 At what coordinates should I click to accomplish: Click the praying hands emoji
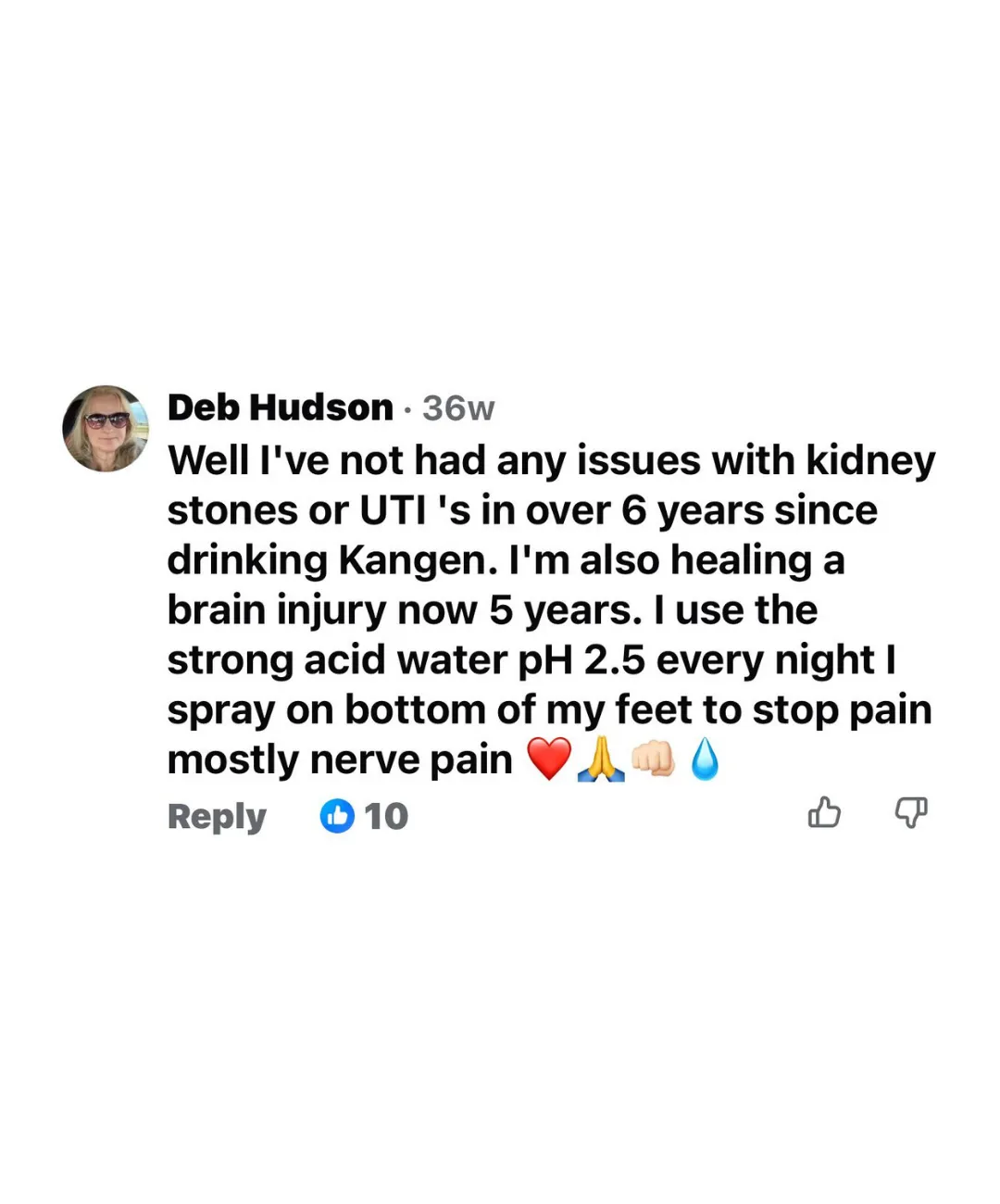pyautogui.click(x=601, y=759)
